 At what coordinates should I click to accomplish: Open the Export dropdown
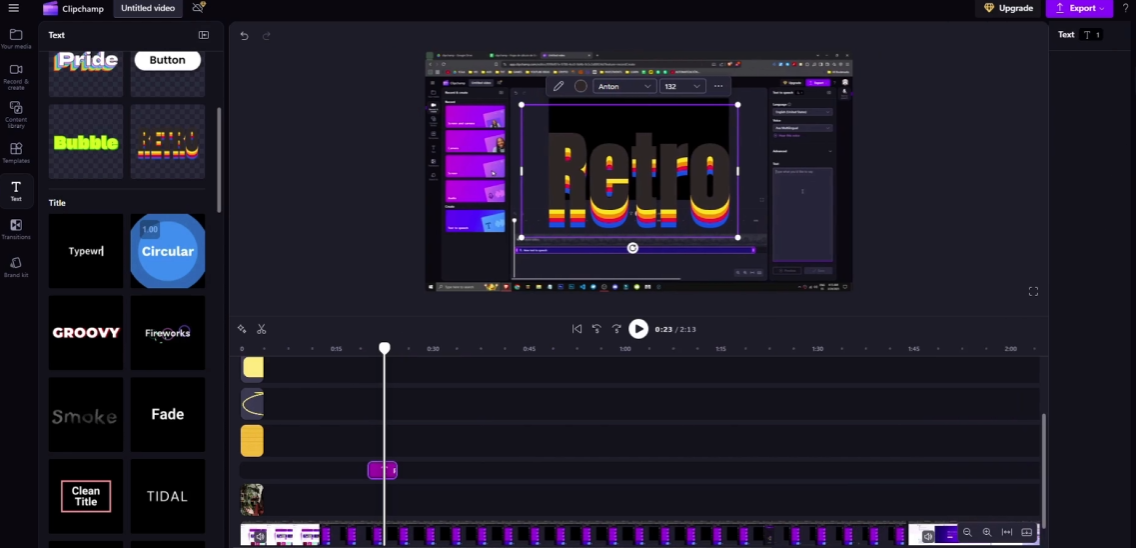pyautogui.click(x=1079, y=8)
